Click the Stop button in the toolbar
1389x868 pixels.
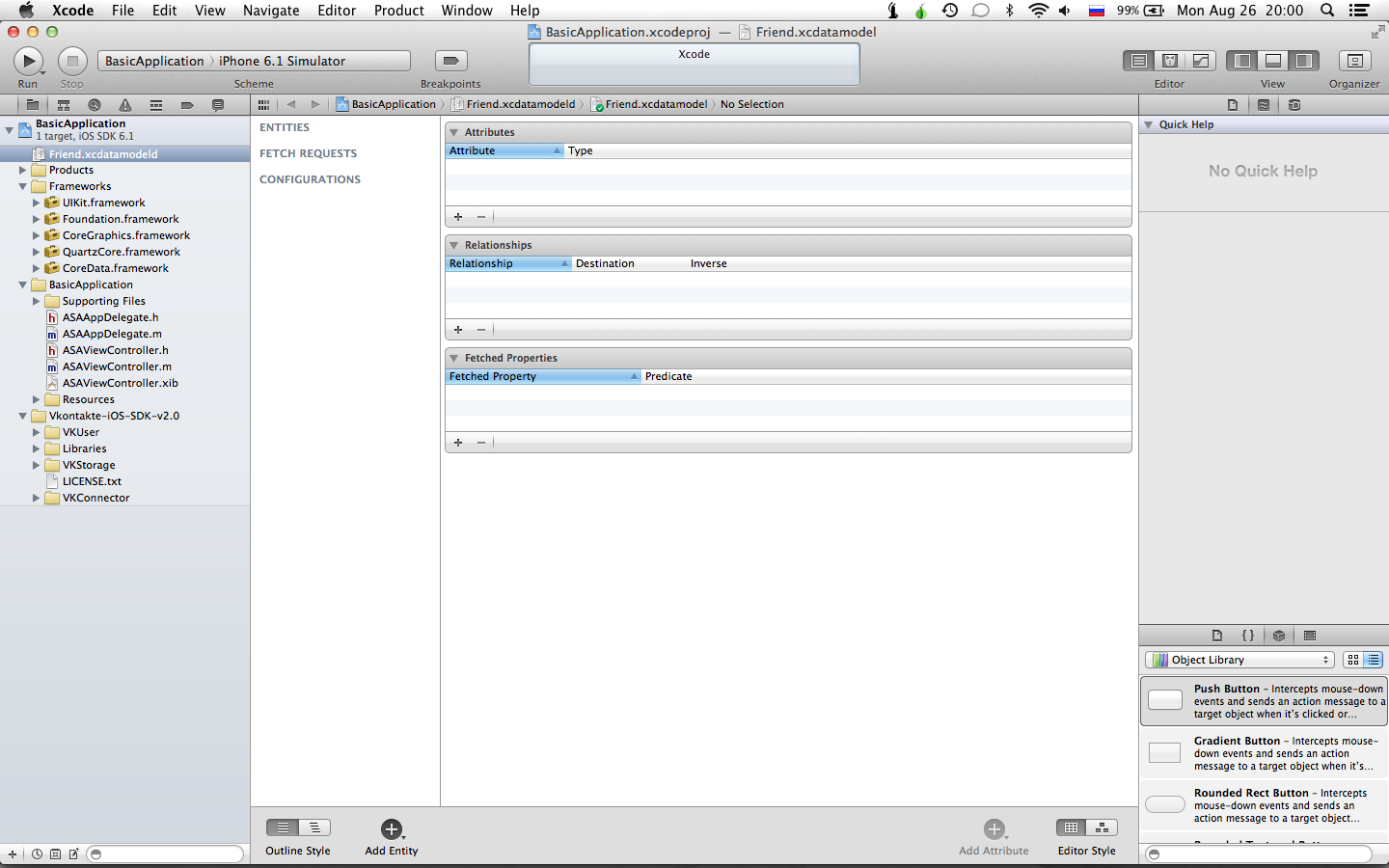(72, 62)
